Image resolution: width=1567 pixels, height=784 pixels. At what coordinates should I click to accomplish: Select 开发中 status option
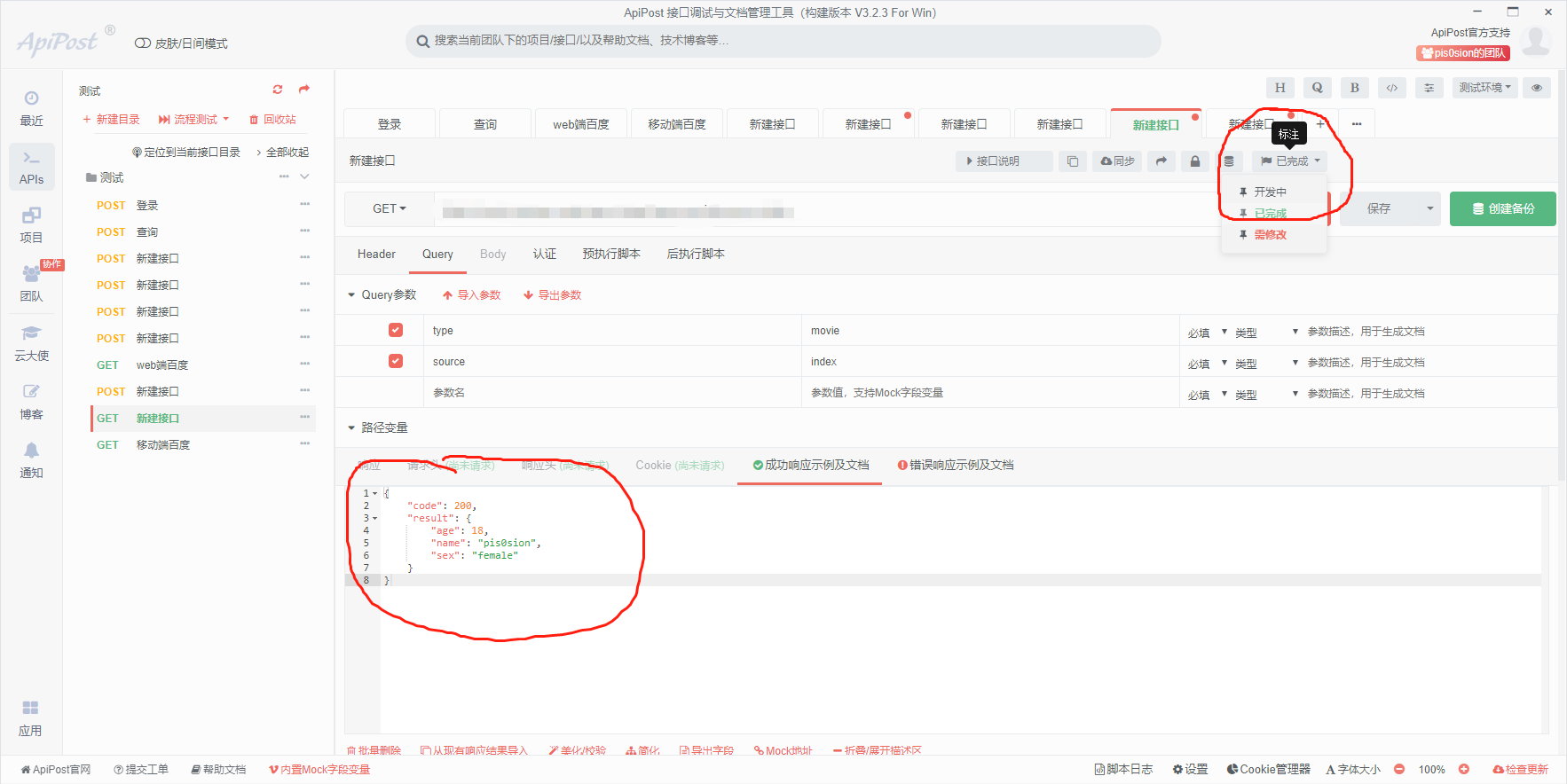point(1270,192)
